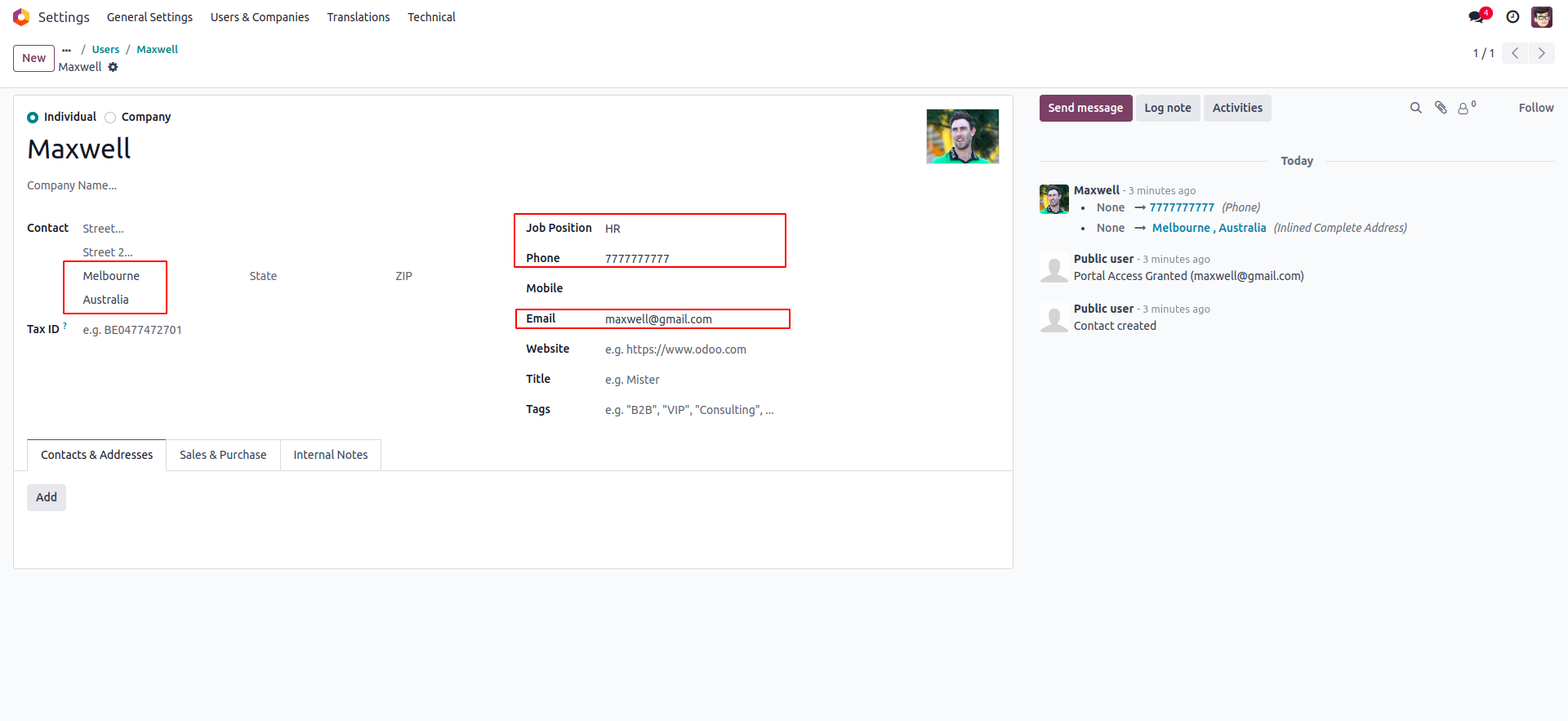Click the user avatar in top bar
The height and width of the screenshot is (721, 1568).
pyautogui.click(x=1542, y=17)
